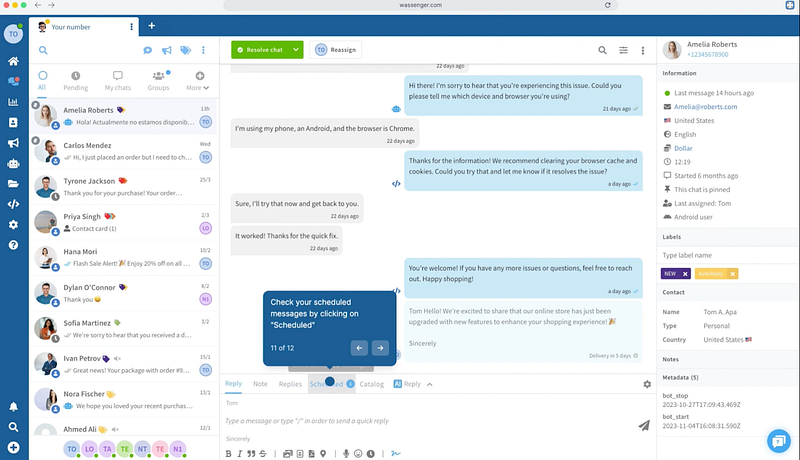Image resolution: width=800 pixels, height=460 pixels.
Task: Click the microphone voice record icon
Action: pyautogui.click(x=346, y=453)
